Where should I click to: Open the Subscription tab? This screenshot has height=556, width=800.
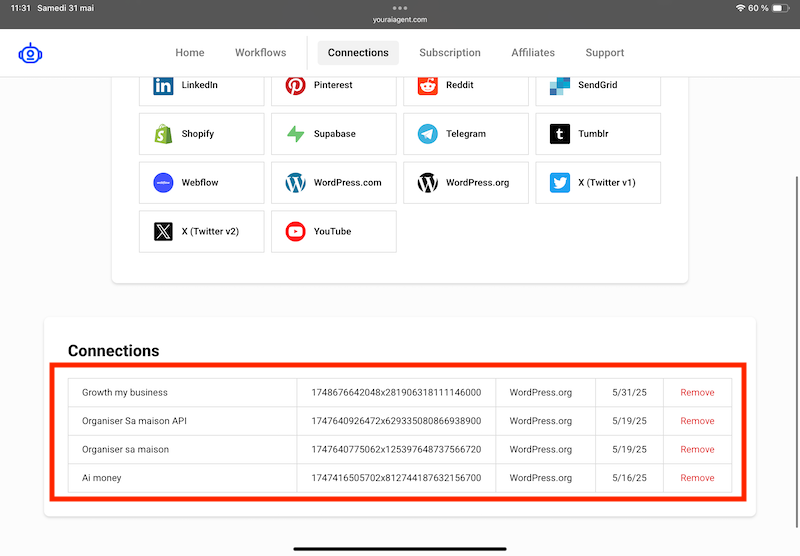tap(450, 53)
